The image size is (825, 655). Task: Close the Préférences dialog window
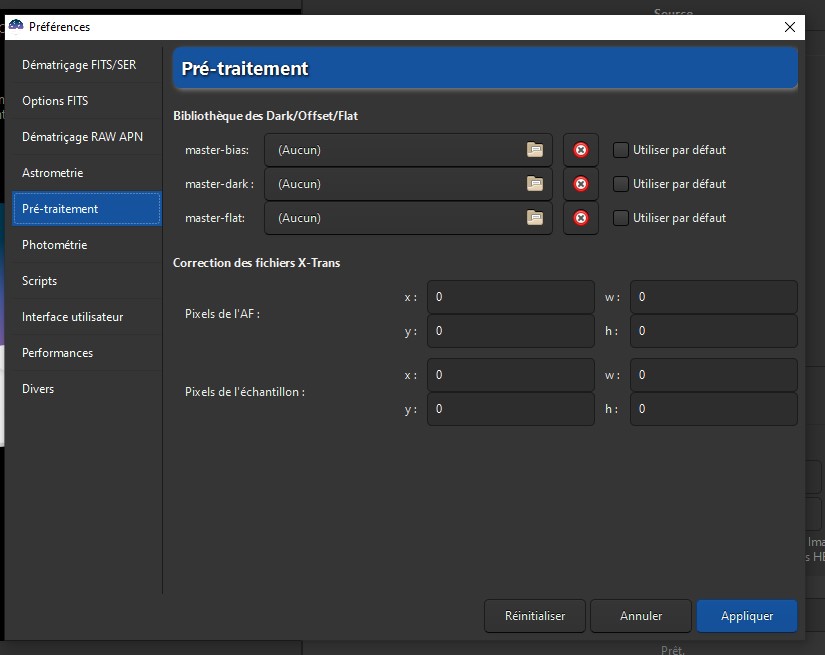point(790,27)
